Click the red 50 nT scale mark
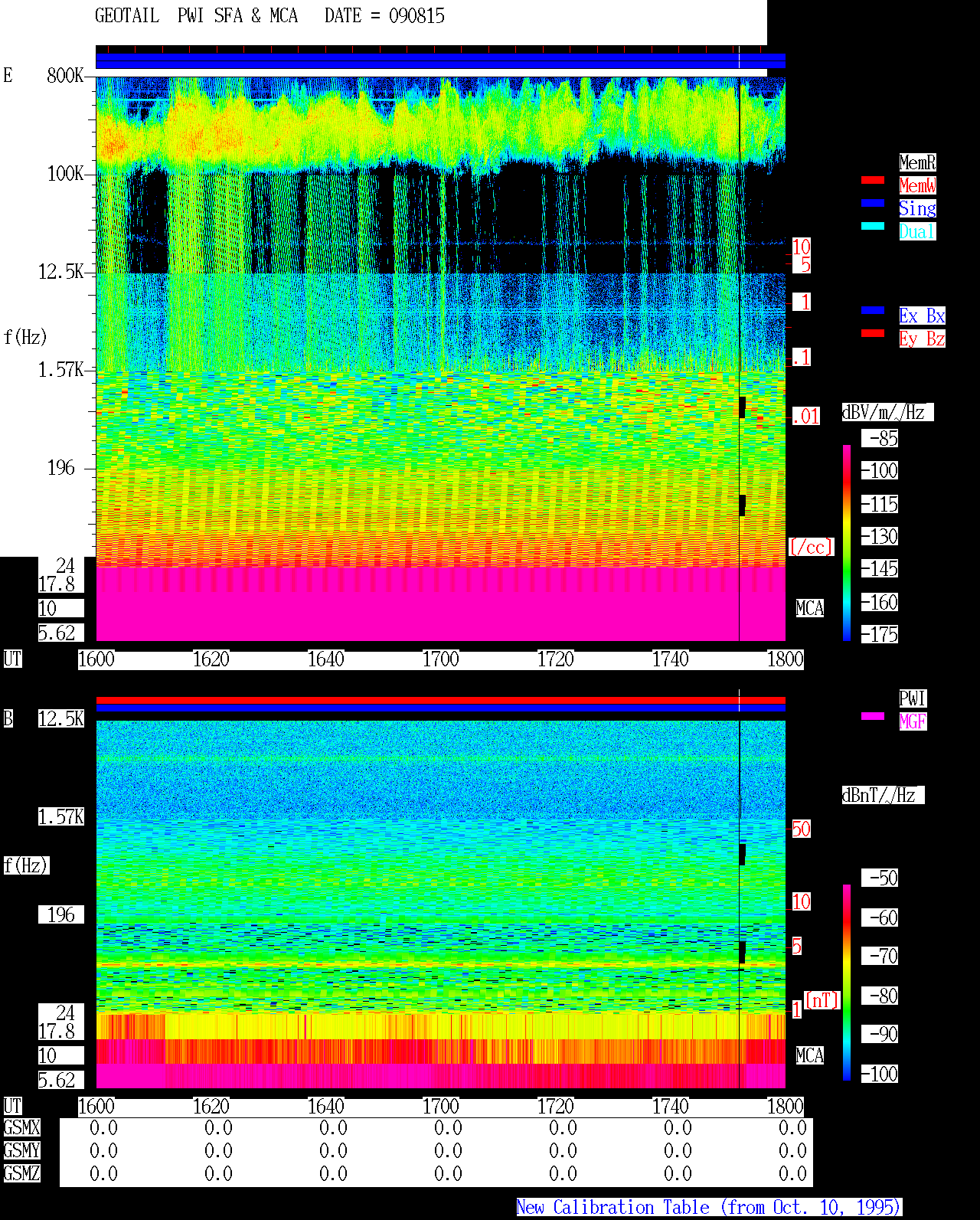 coord(801,829)
